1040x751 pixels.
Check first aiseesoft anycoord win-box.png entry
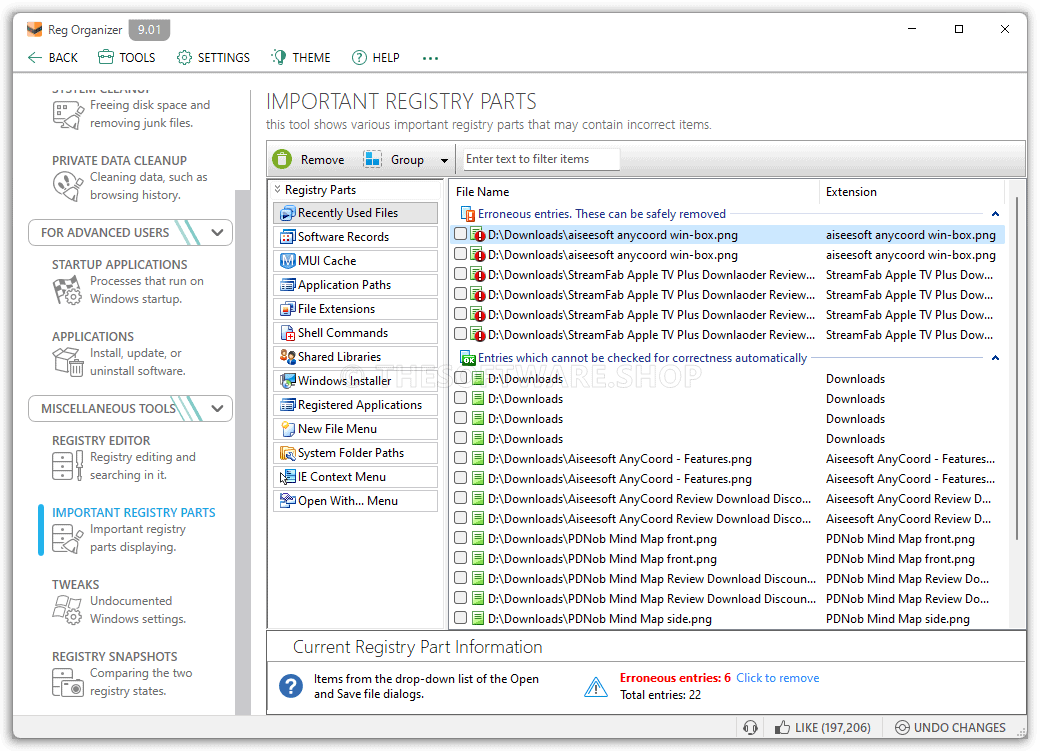460,234
